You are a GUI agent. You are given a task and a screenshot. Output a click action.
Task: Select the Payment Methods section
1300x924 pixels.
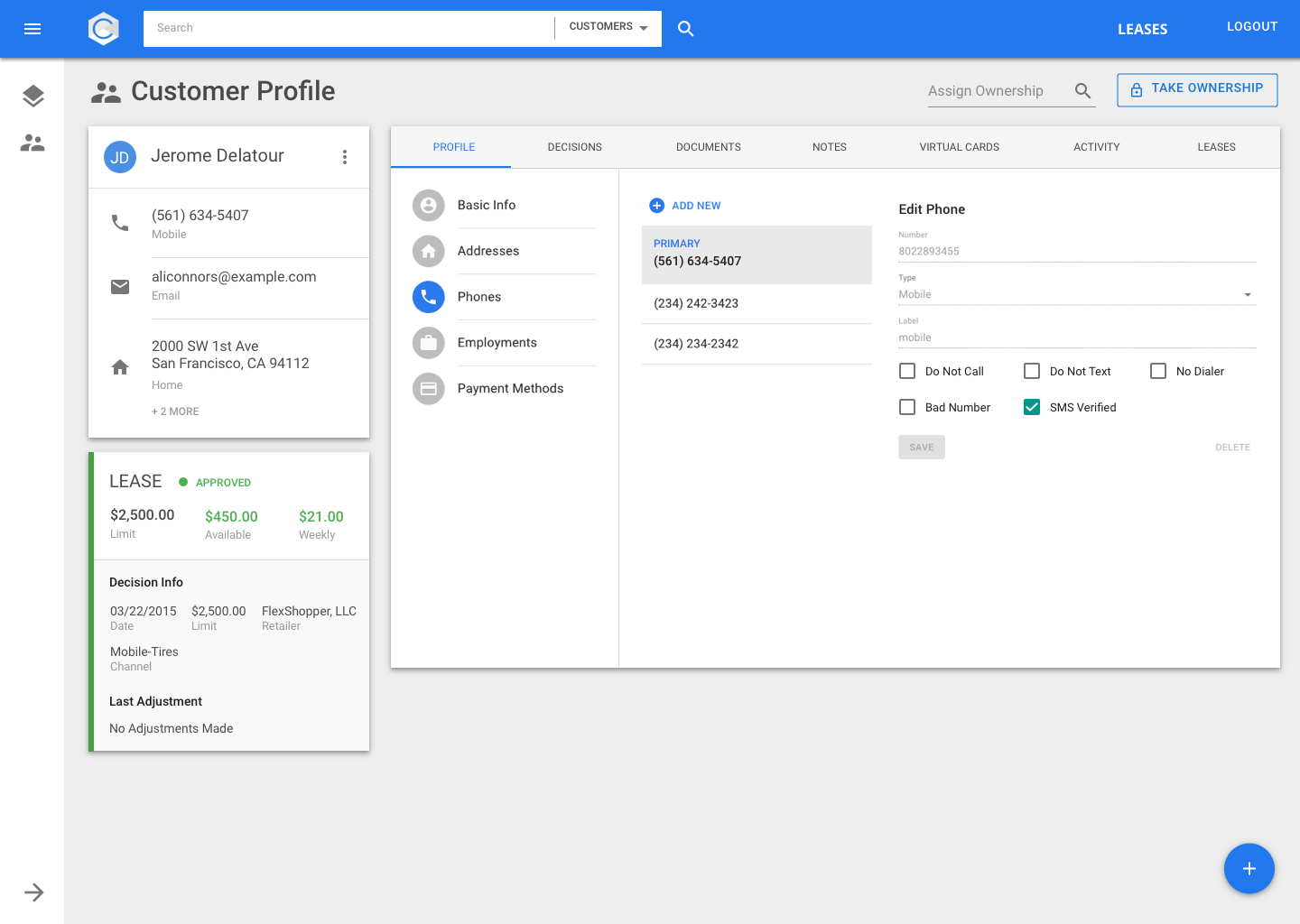click(510, 389)
